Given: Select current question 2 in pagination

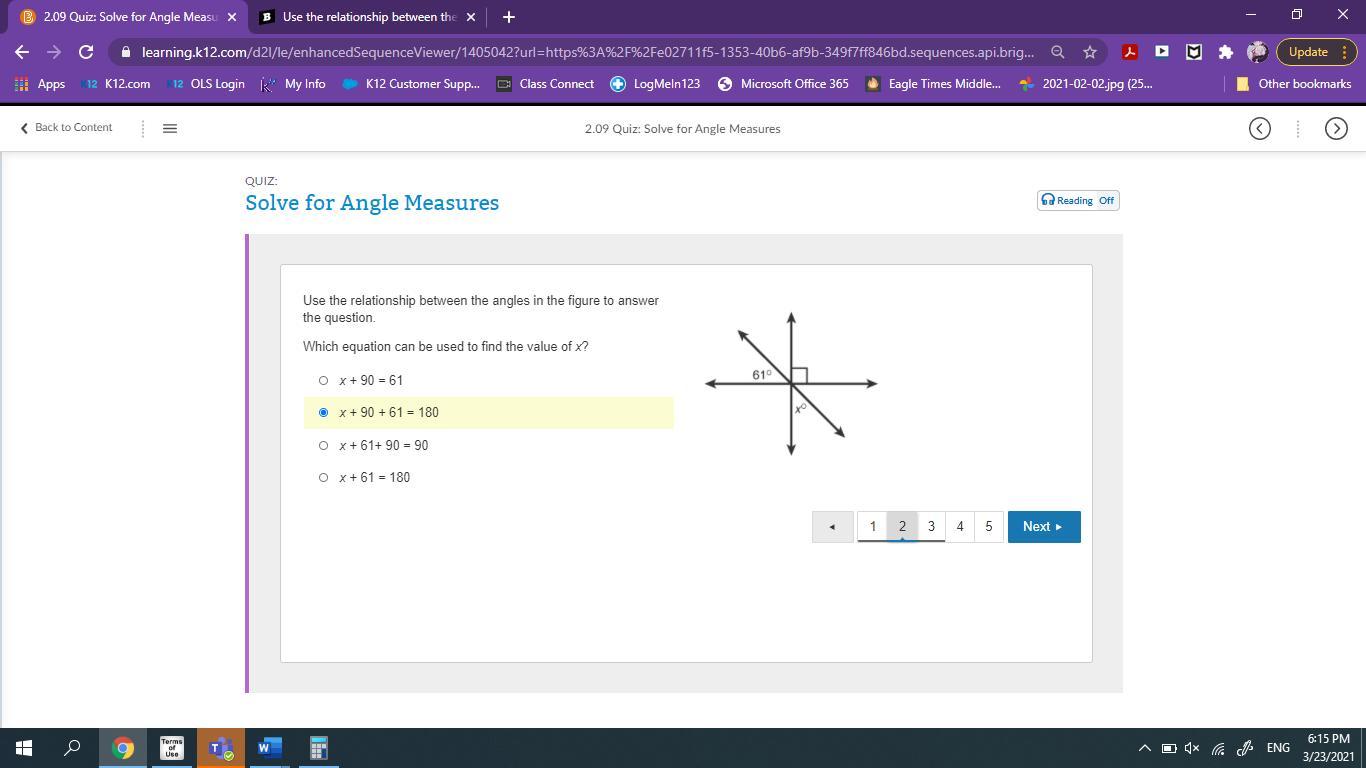Looking at the screenshot, I should tap(902, 527).
